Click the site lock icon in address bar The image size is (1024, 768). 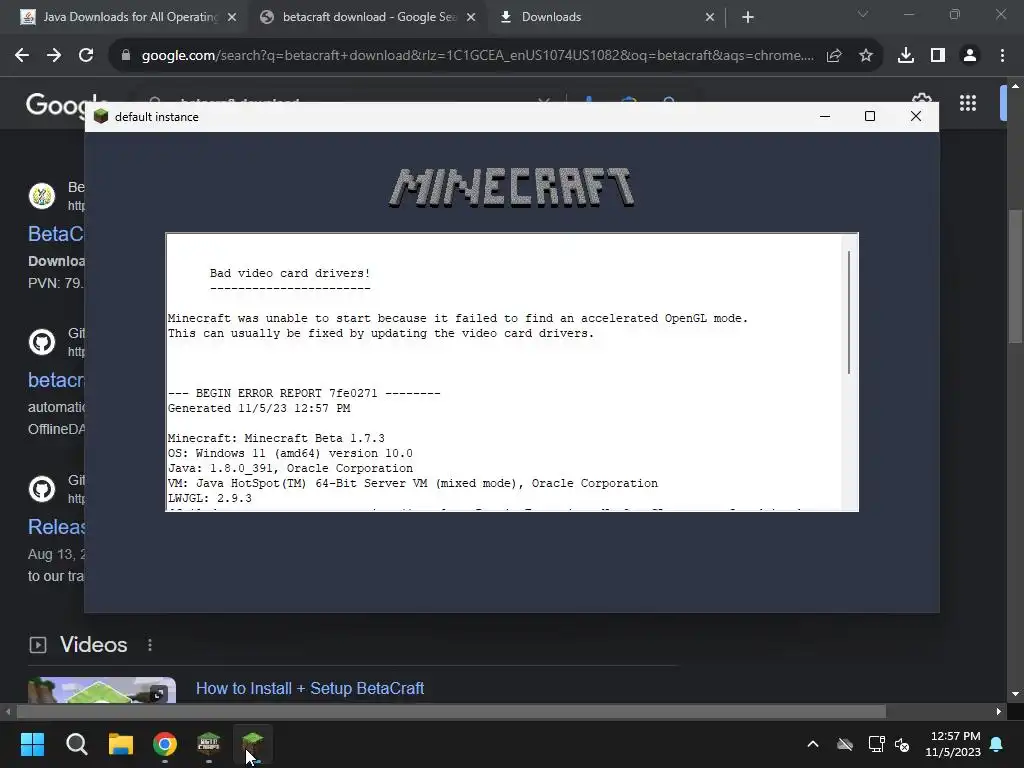point(126,56)
